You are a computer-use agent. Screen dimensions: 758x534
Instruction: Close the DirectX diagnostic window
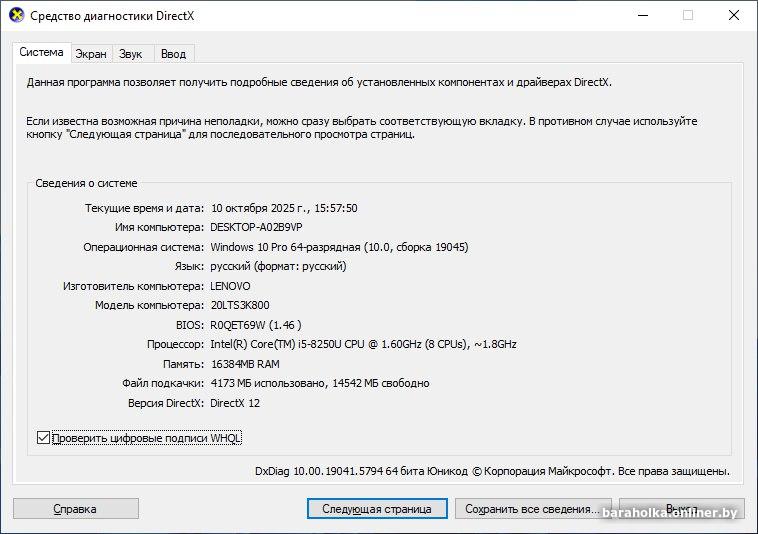click(x=732, y=15)
